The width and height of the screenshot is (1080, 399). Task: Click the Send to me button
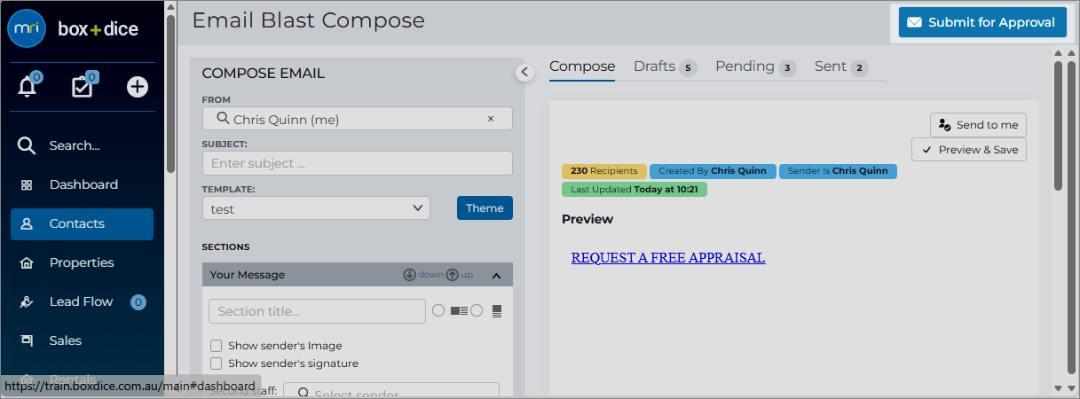pos(979,125)
